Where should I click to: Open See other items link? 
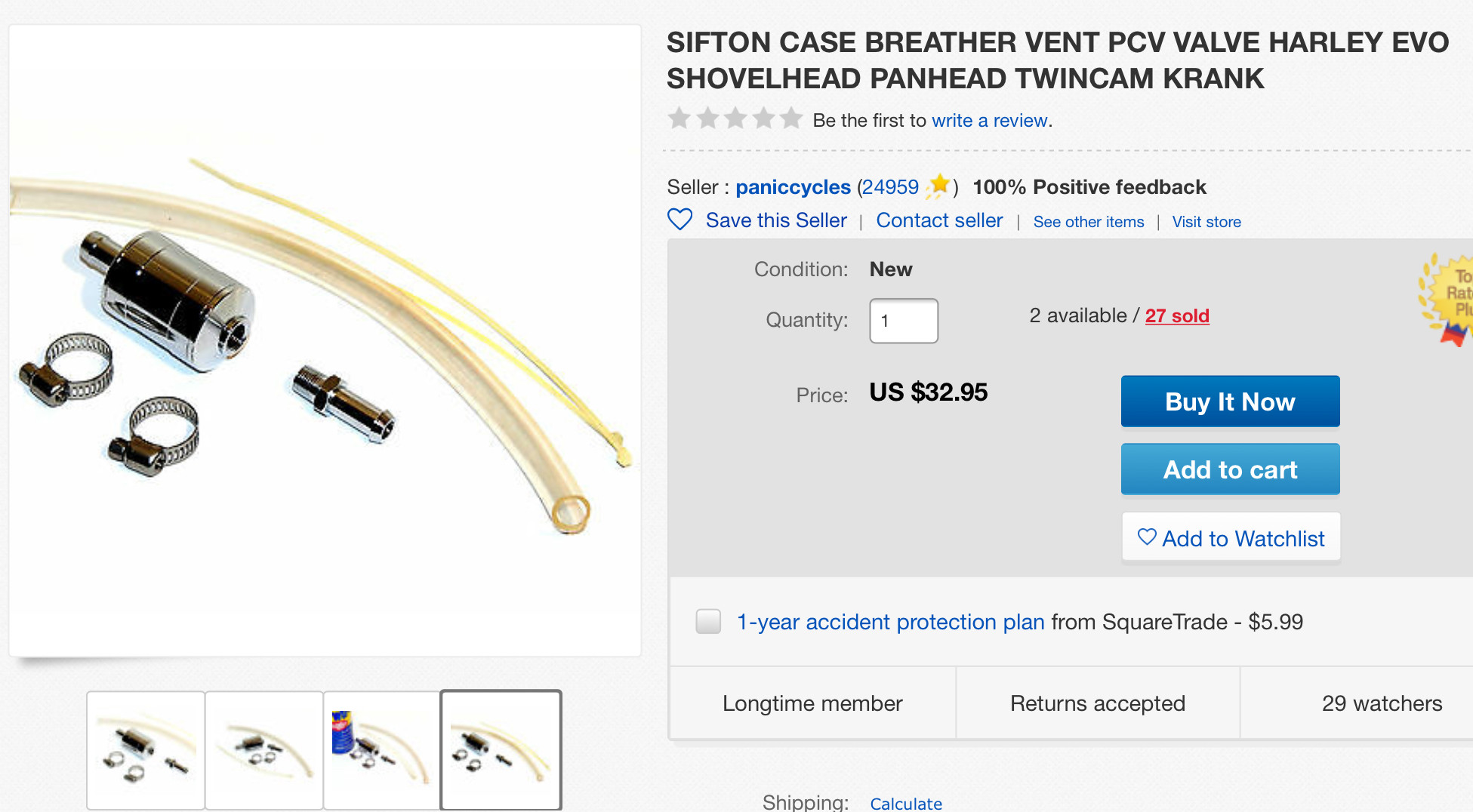(1088, 222)
